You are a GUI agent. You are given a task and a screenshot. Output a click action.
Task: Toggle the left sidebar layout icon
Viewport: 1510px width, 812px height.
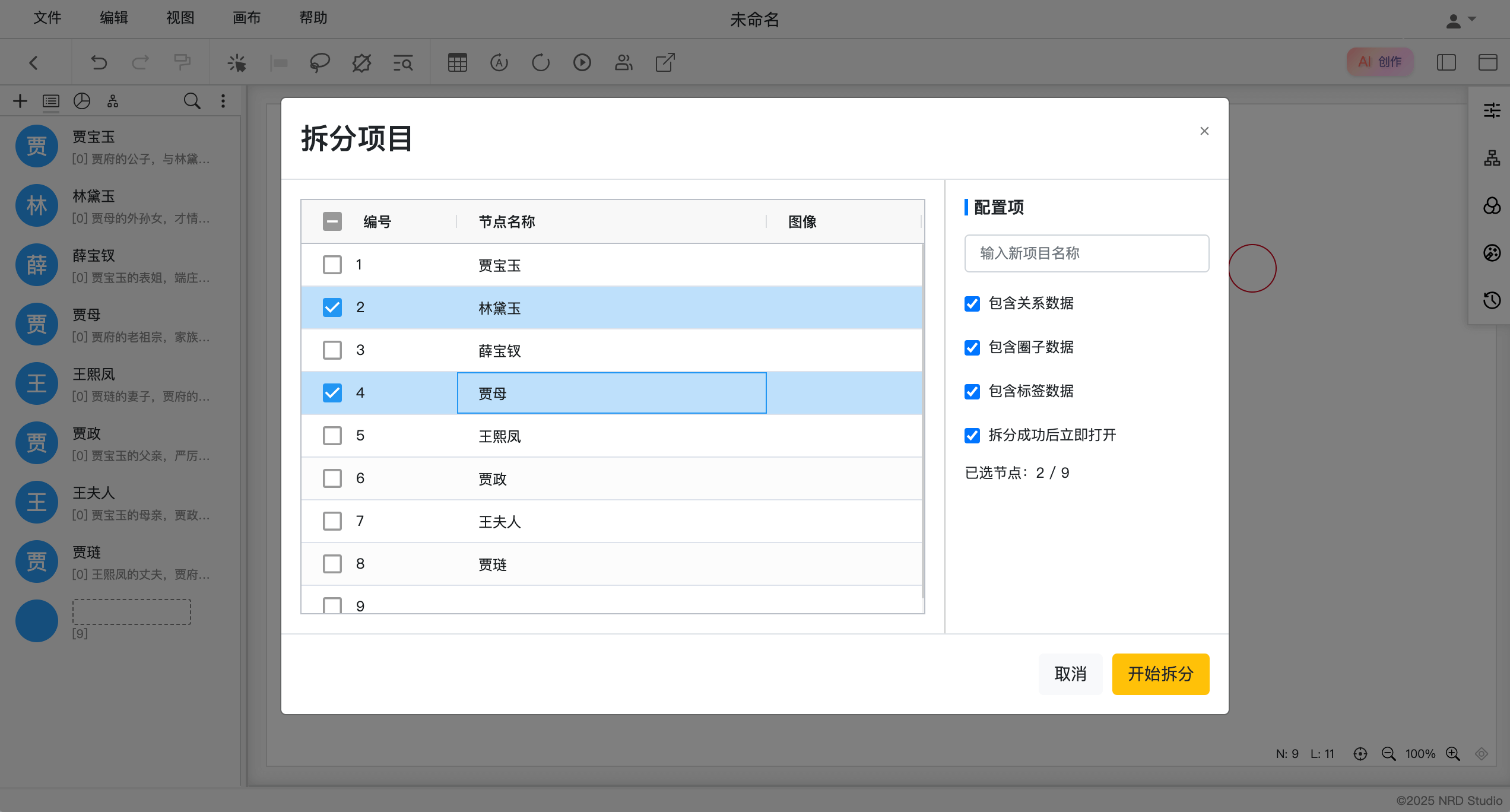[1446, 62]
